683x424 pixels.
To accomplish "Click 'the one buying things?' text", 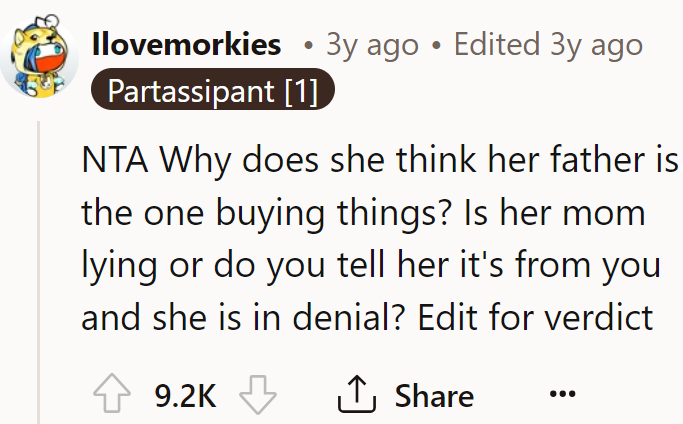I will click(265, 214).
